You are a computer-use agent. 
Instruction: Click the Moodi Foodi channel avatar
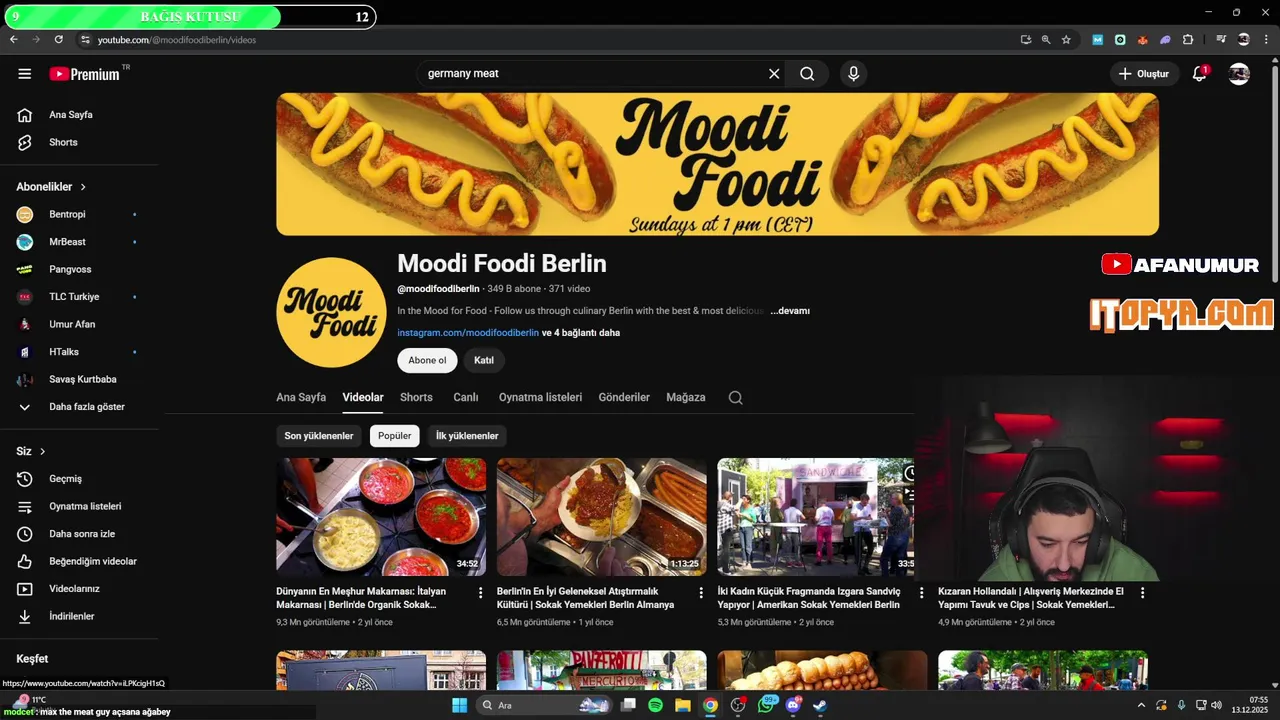pos(331,313)
